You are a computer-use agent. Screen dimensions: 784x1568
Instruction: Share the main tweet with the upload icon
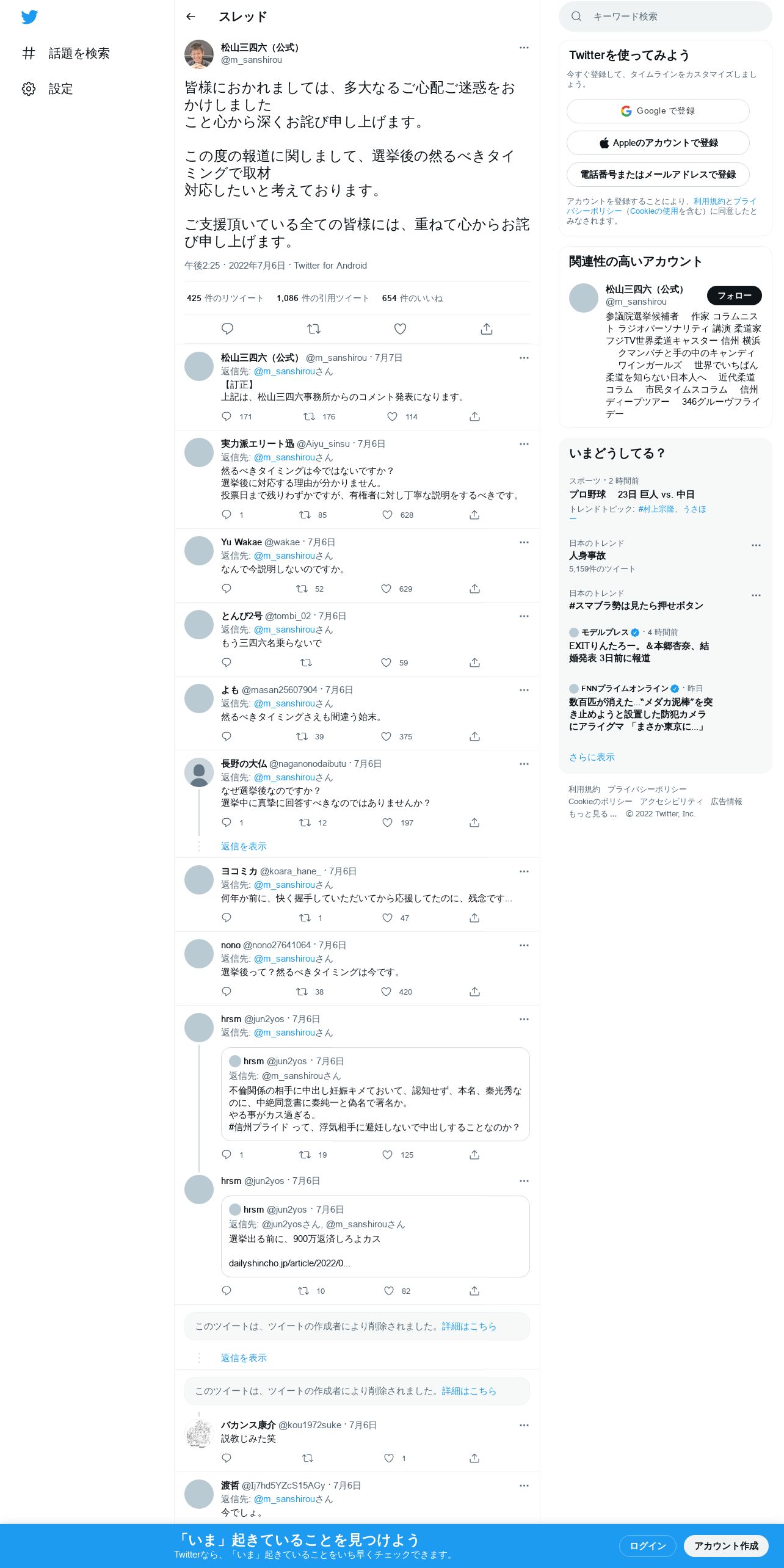487,329
